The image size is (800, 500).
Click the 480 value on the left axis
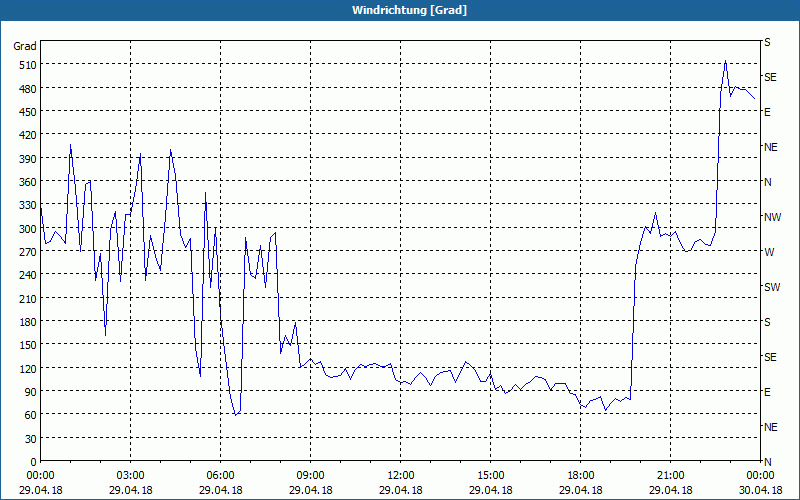coord(28,89)
